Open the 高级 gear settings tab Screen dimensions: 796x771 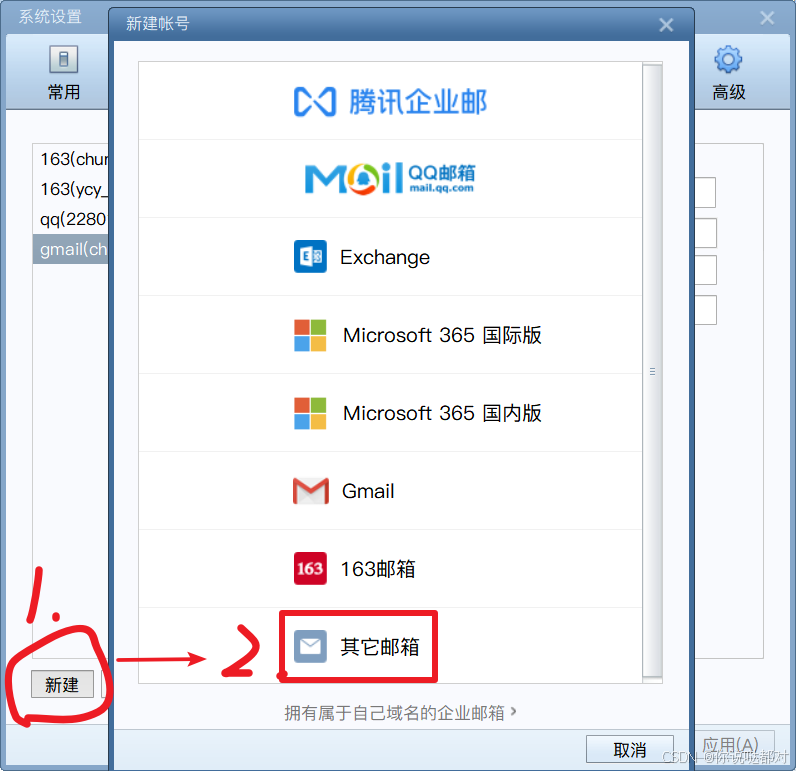[x=728, y=73]
